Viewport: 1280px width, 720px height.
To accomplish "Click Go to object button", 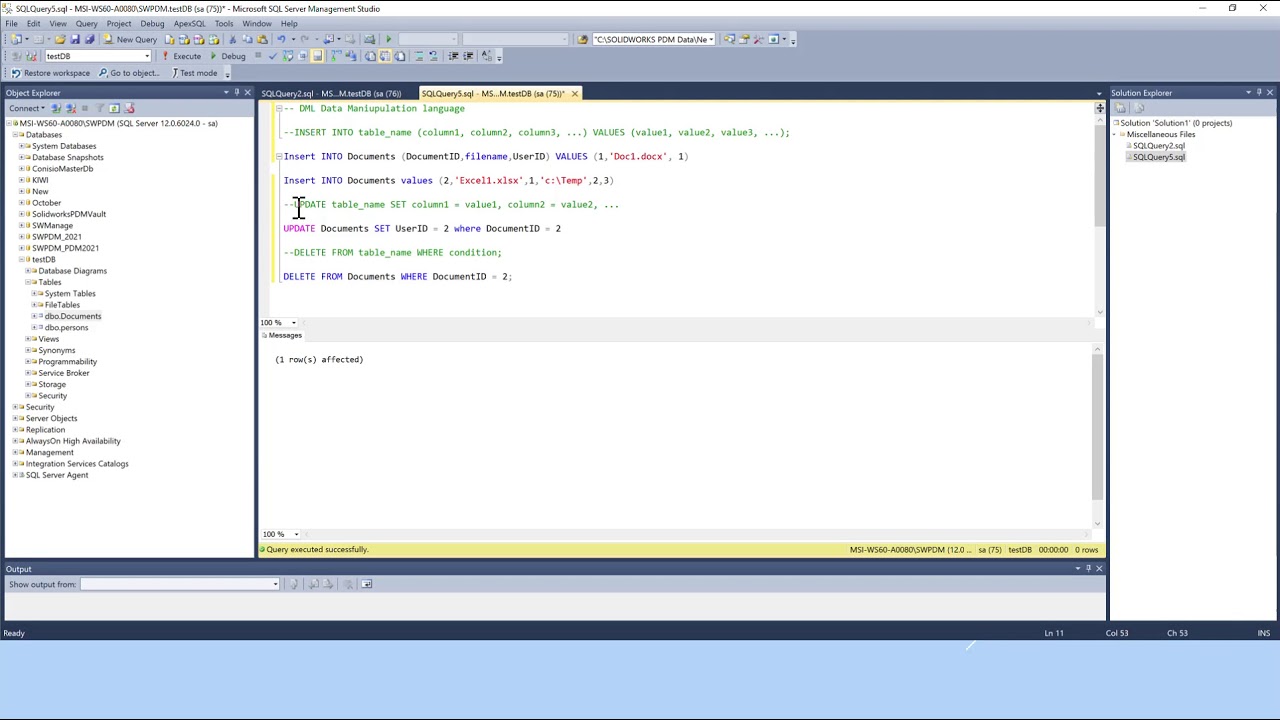I will coord(130,73).
